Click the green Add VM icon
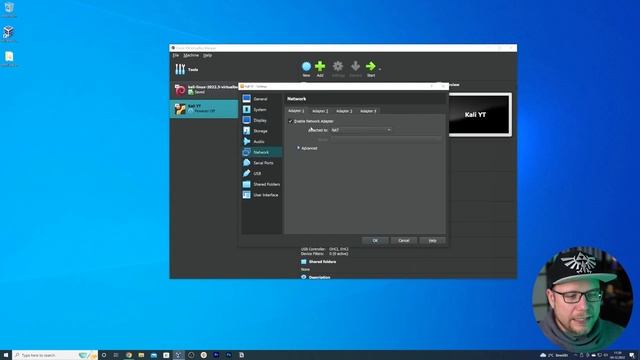 click(320, 66)
